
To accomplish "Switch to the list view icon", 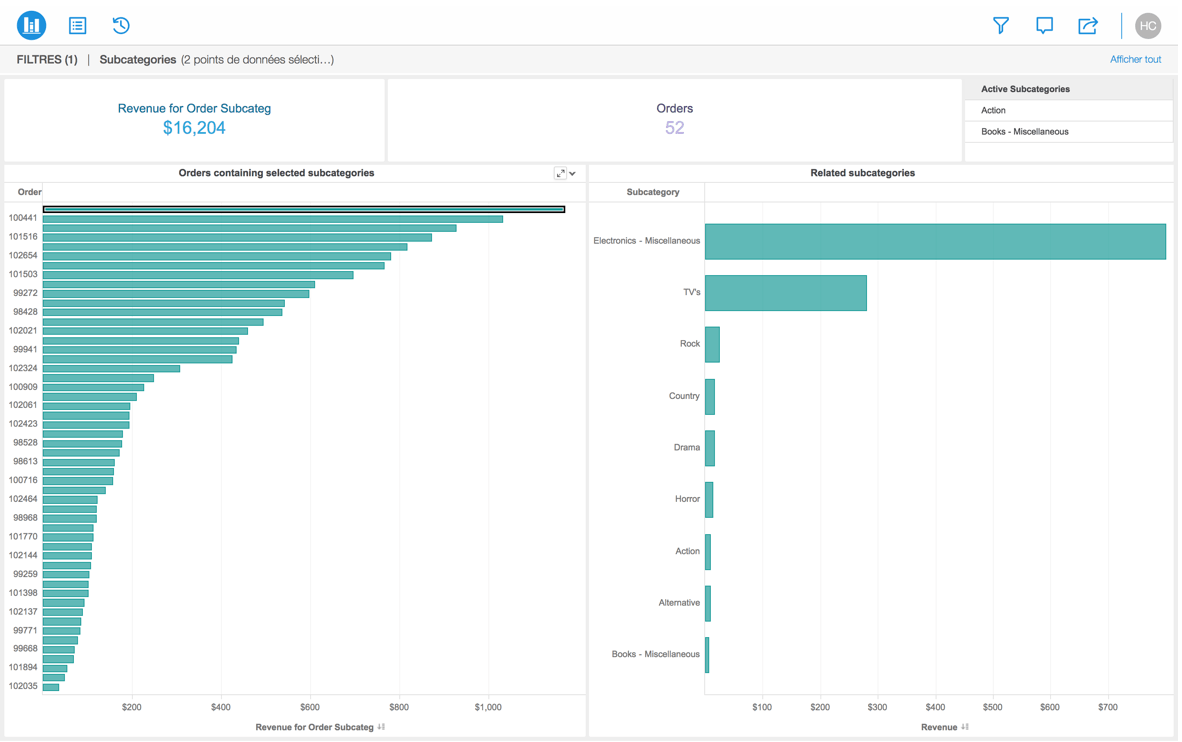I will tap(77, 26).
